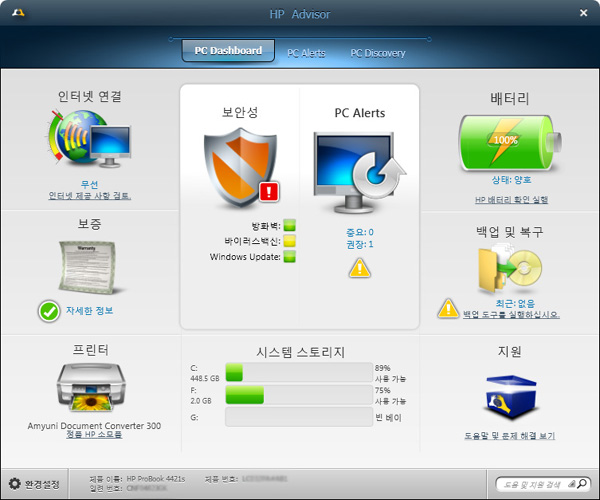Click the green warranty checkmark icon
The image size is (600, 500).
tap(49, 311)
